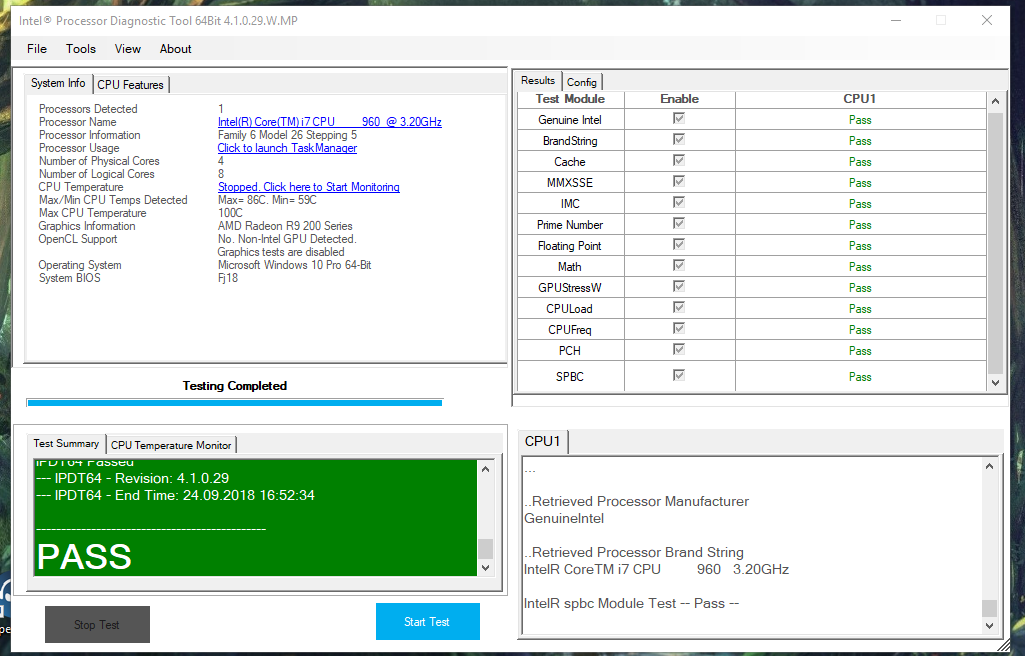Open the About menu
The height and width of the screenshot is (656, 1025).
coord(176,48)
